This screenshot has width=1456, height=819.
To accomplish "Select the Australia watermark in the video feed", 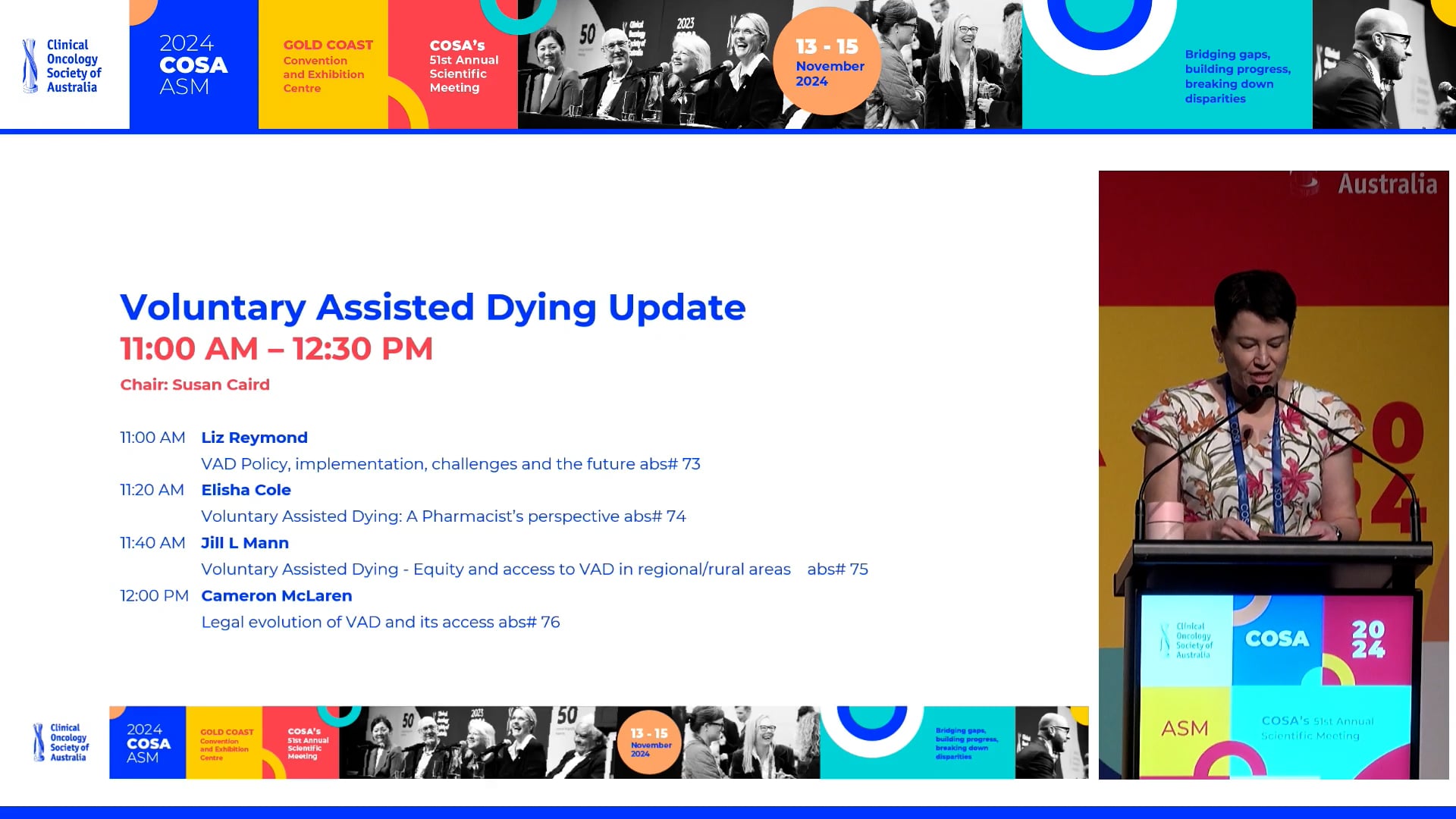I will point(1389,184).
